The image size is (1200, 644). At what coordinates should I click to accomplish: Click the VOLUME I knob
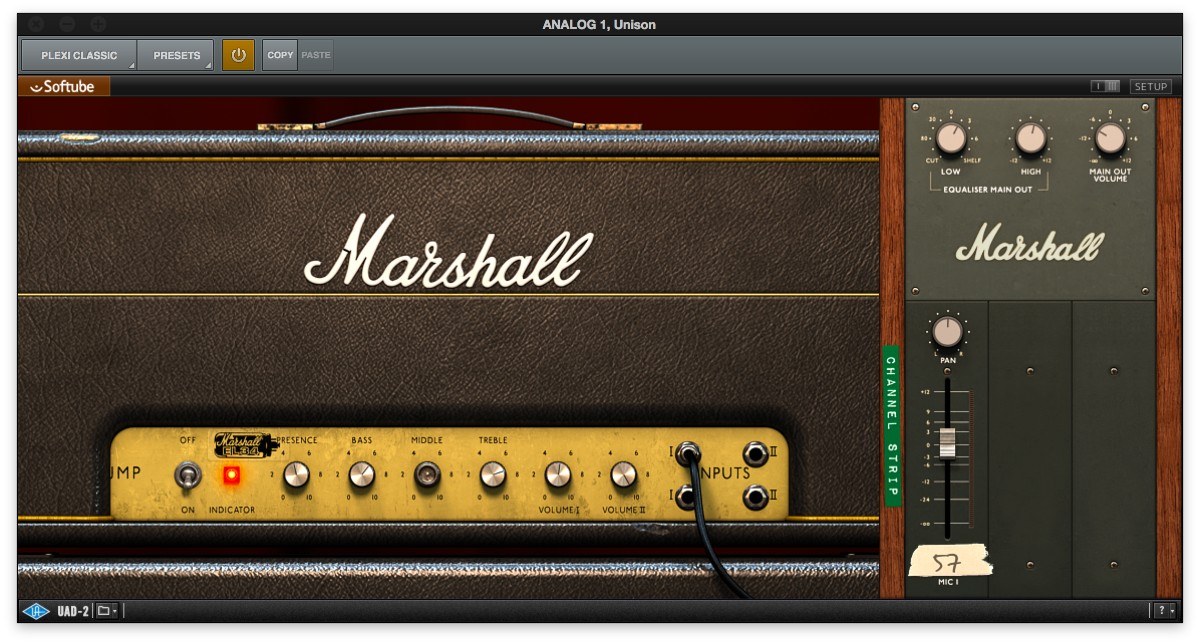pos(558,475)
